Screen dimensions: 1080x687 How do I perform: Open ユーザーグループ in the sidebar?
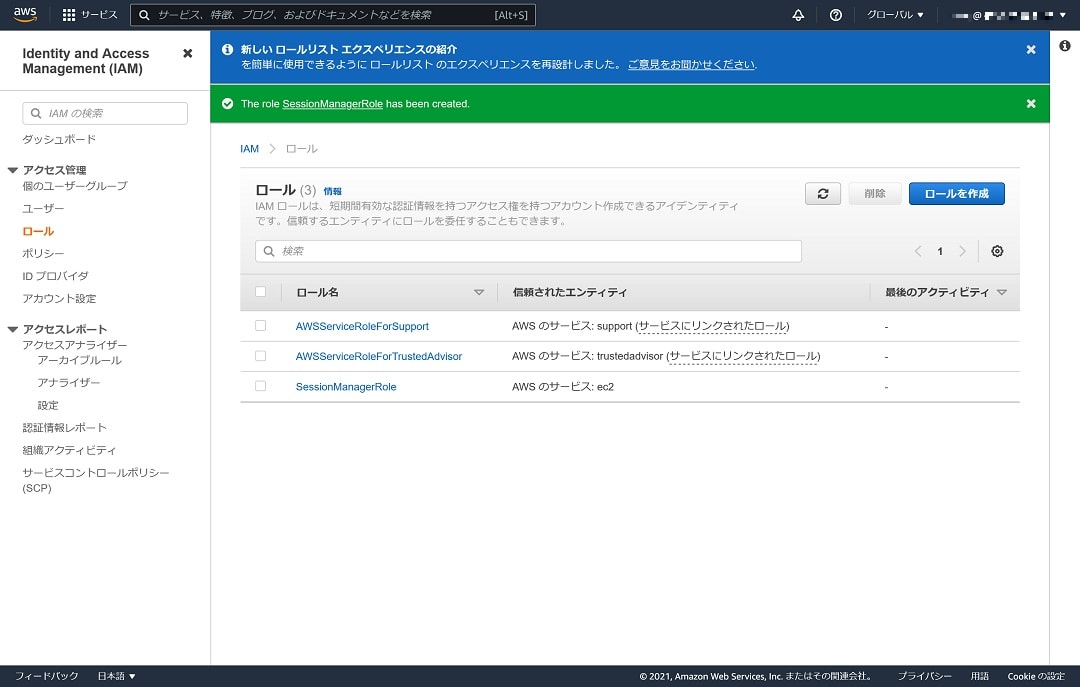(x=74, y=186)
